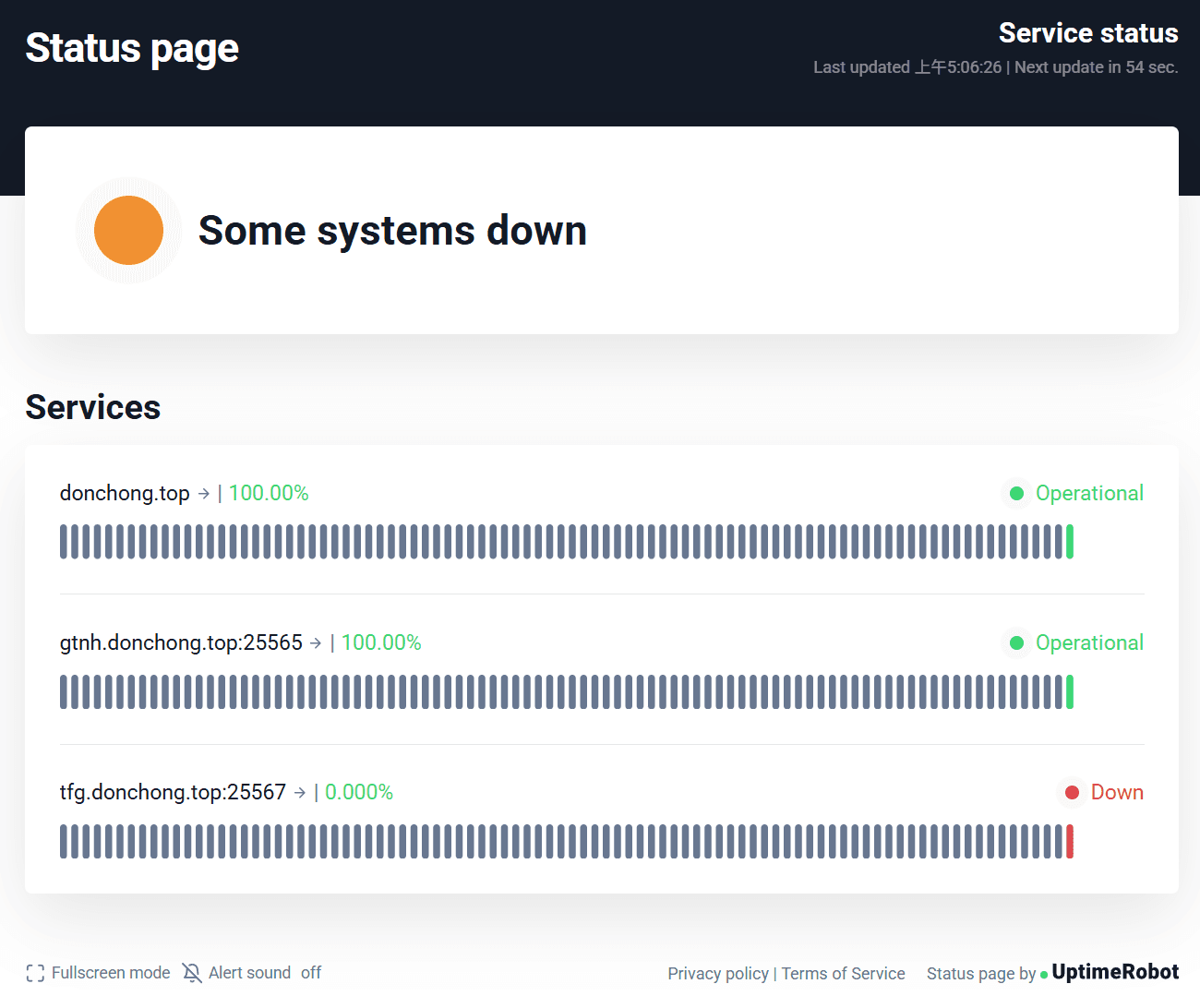Click the fullscreen mode icon
Screen dimensions: 1200x1008
[x=35, y=973]
